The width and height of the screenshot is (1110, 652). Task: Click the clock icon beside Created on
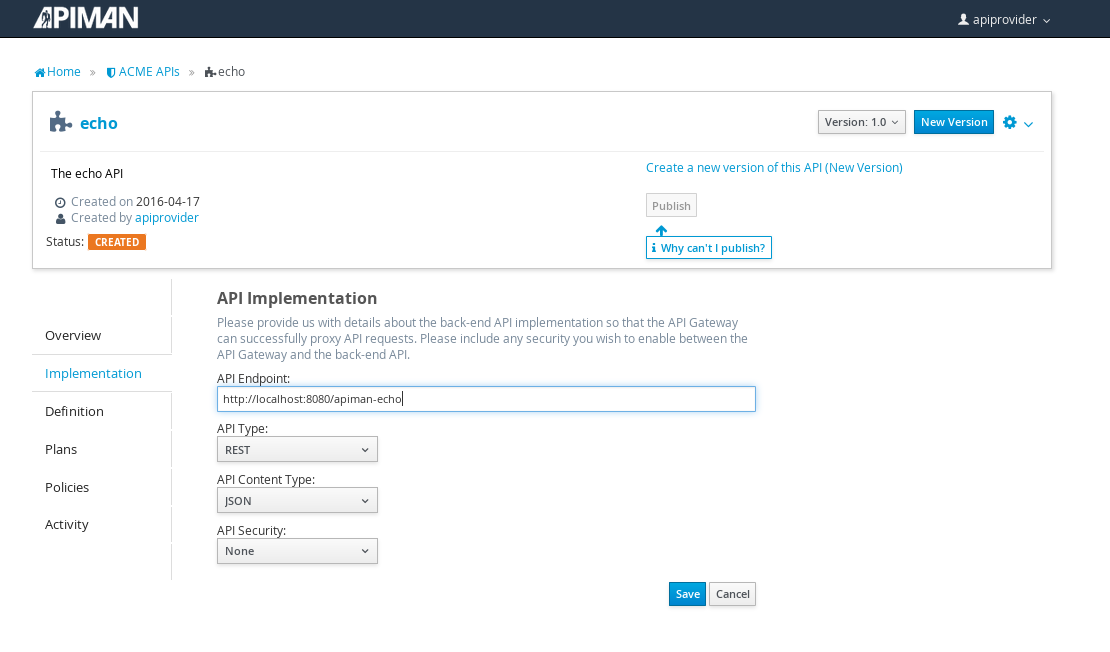(x=60, y=202)
